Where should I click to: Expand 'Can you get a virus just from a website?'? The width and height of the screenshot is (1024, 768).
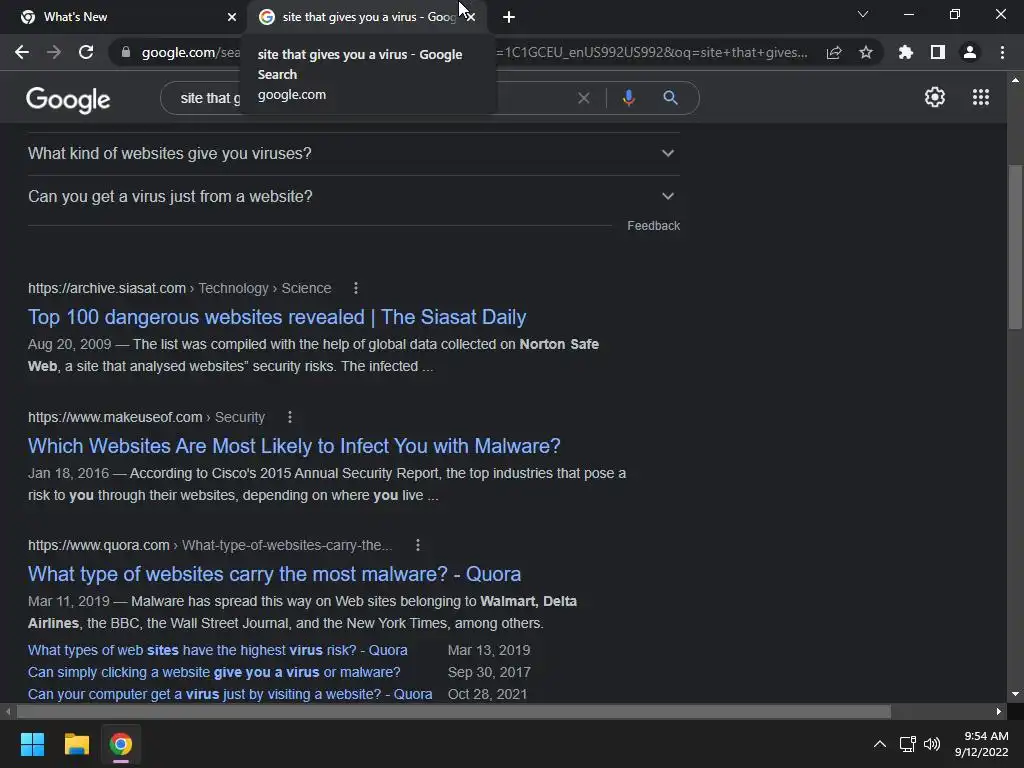(353, 197)
